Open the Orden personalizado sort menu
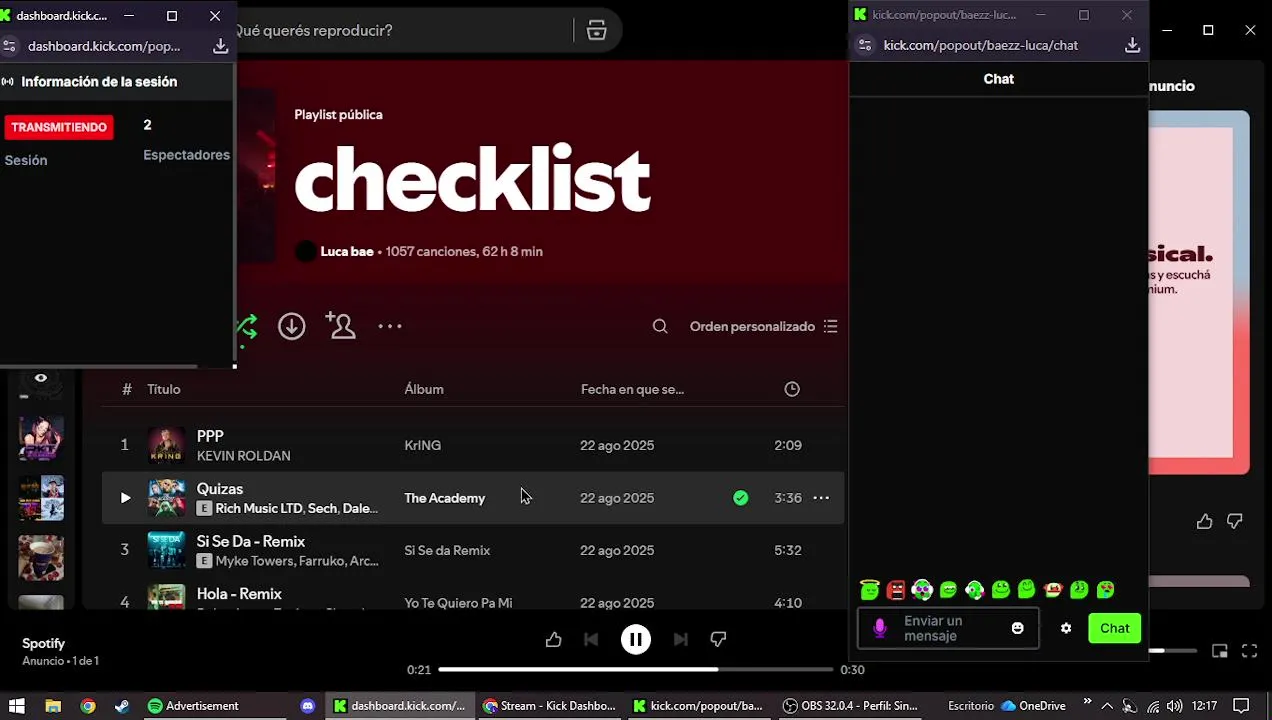 (x=763, y=326)
